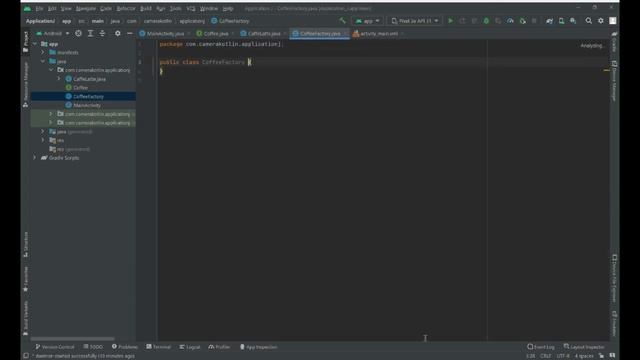Select CoffeeFactory in project tree
Screen dimensions: 640x360
89,96
